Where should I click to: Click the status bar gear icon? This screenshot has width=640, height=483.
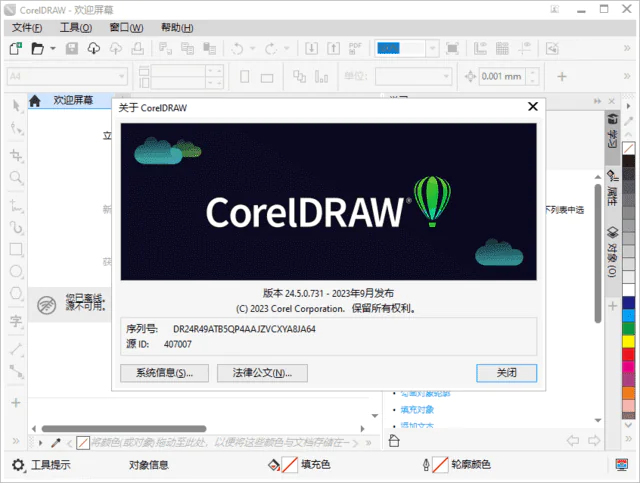pos(18,465)
